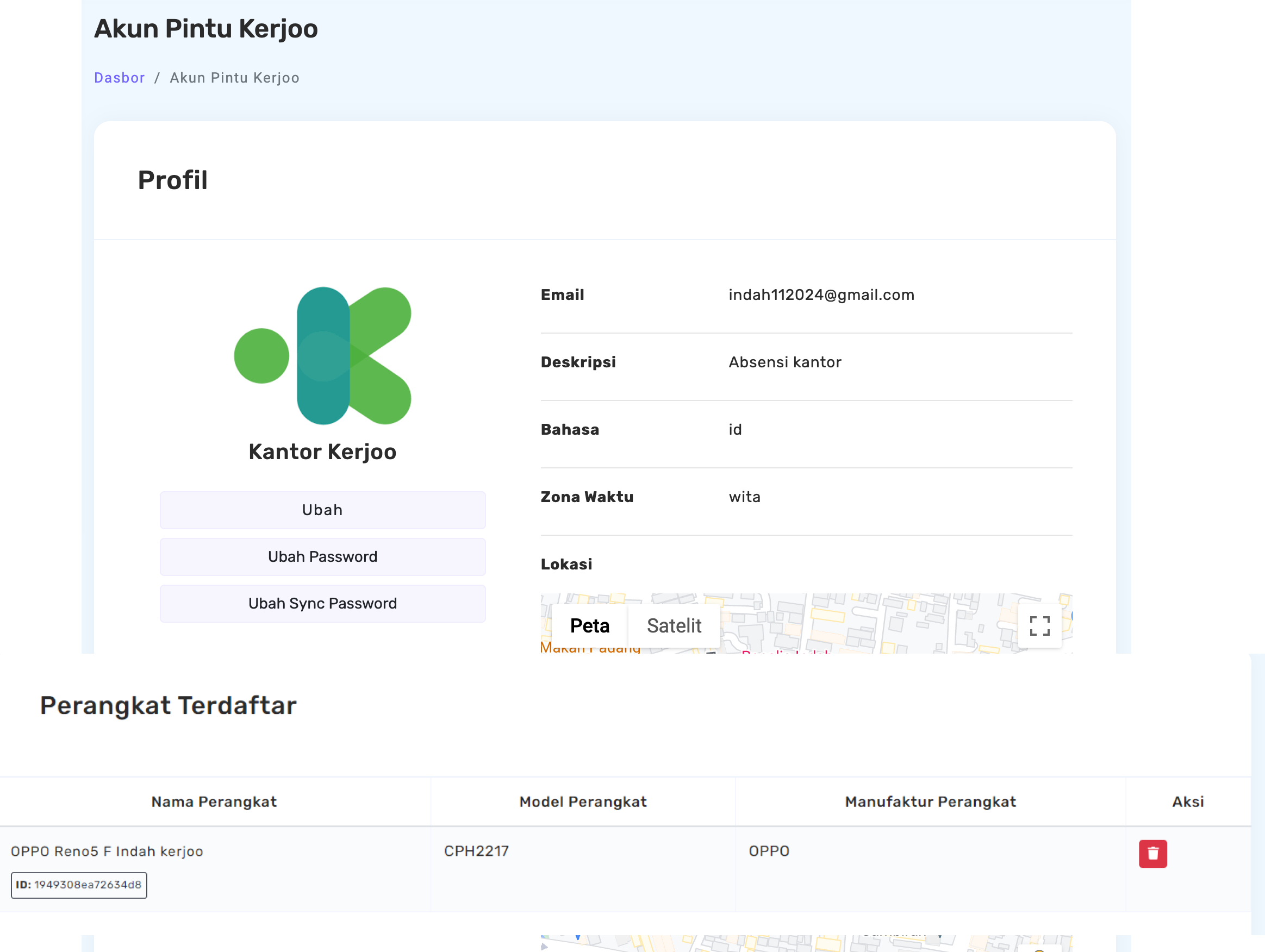
Task: Select Akun Pintu Kerjoo breadcrumb text
Action: (234, 78)
